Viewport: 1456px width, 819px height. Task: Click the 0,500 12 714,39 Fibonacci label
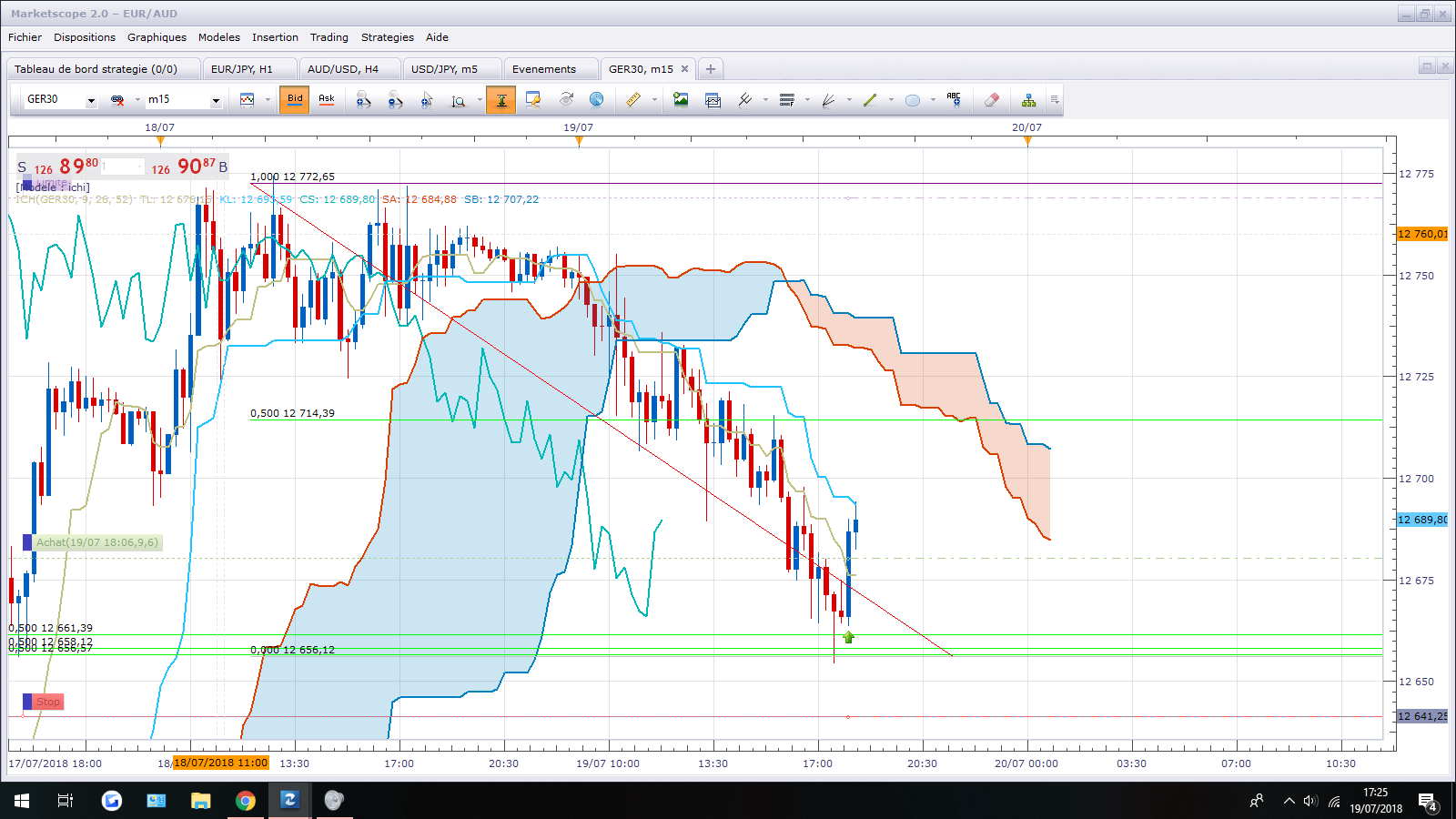(292, 413)
